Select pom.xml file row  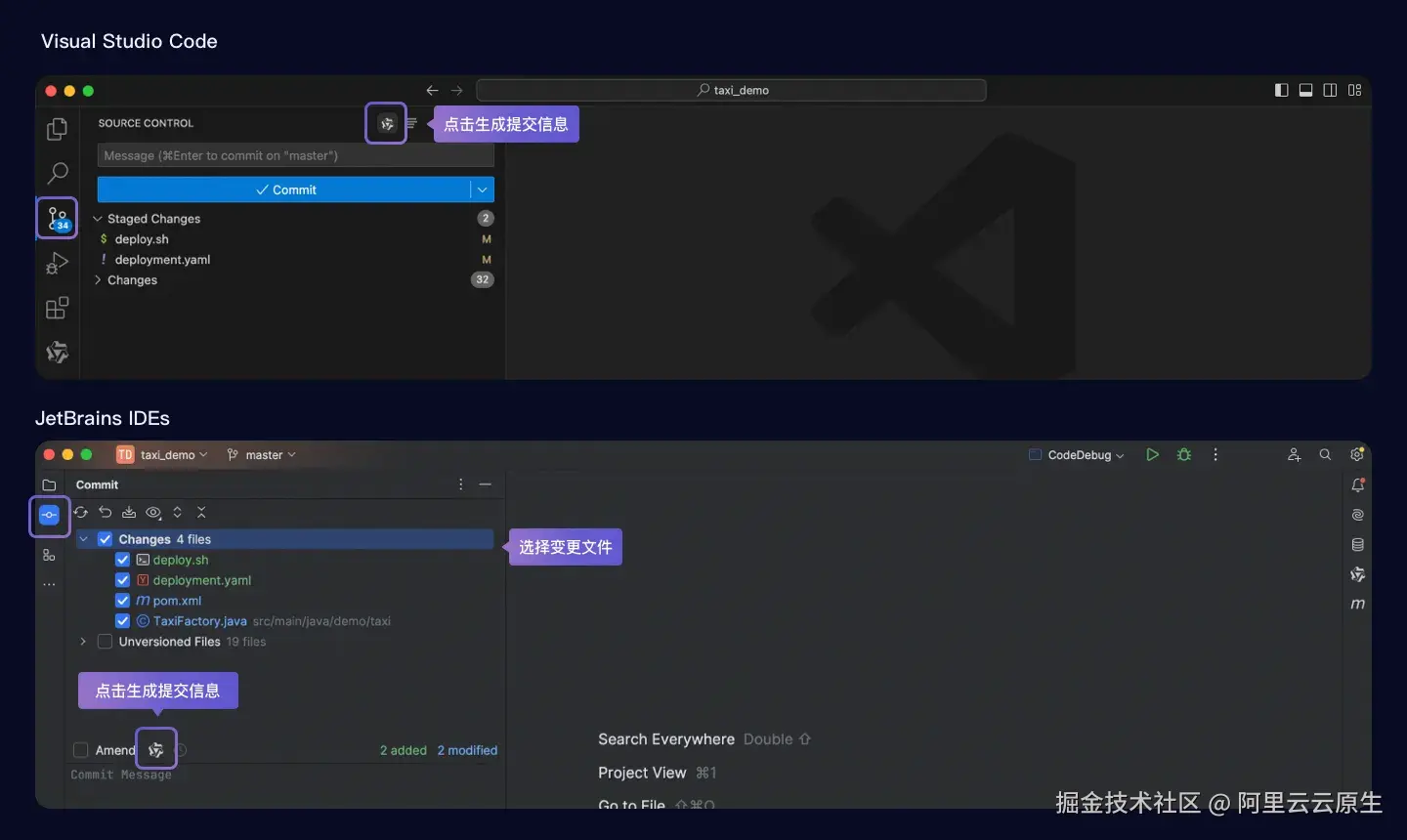(x=285, y=601)
